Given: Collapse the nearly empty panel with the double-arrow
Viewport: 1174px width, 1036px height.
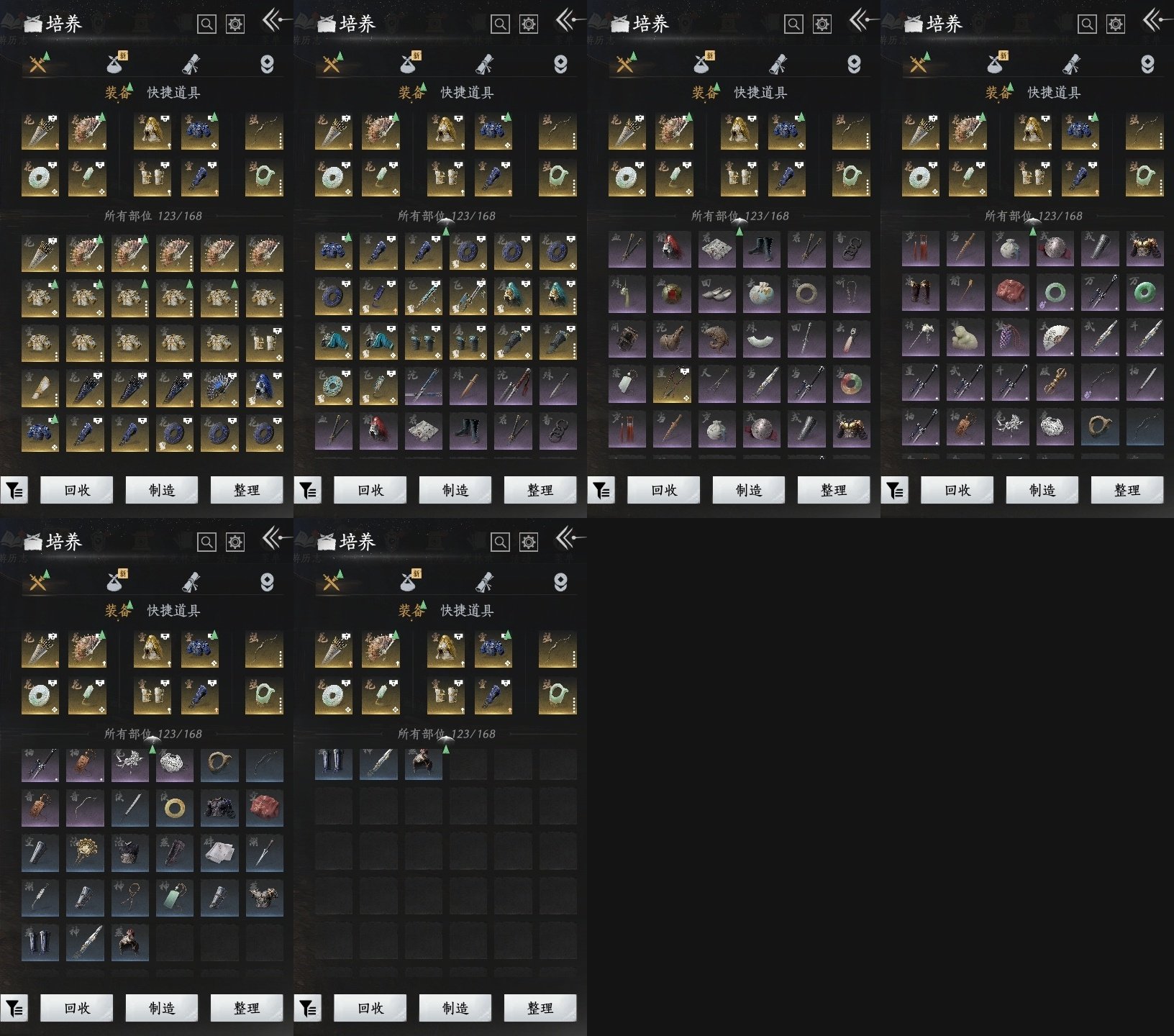Looking at the screenshot, I should (x=569, y=537).
